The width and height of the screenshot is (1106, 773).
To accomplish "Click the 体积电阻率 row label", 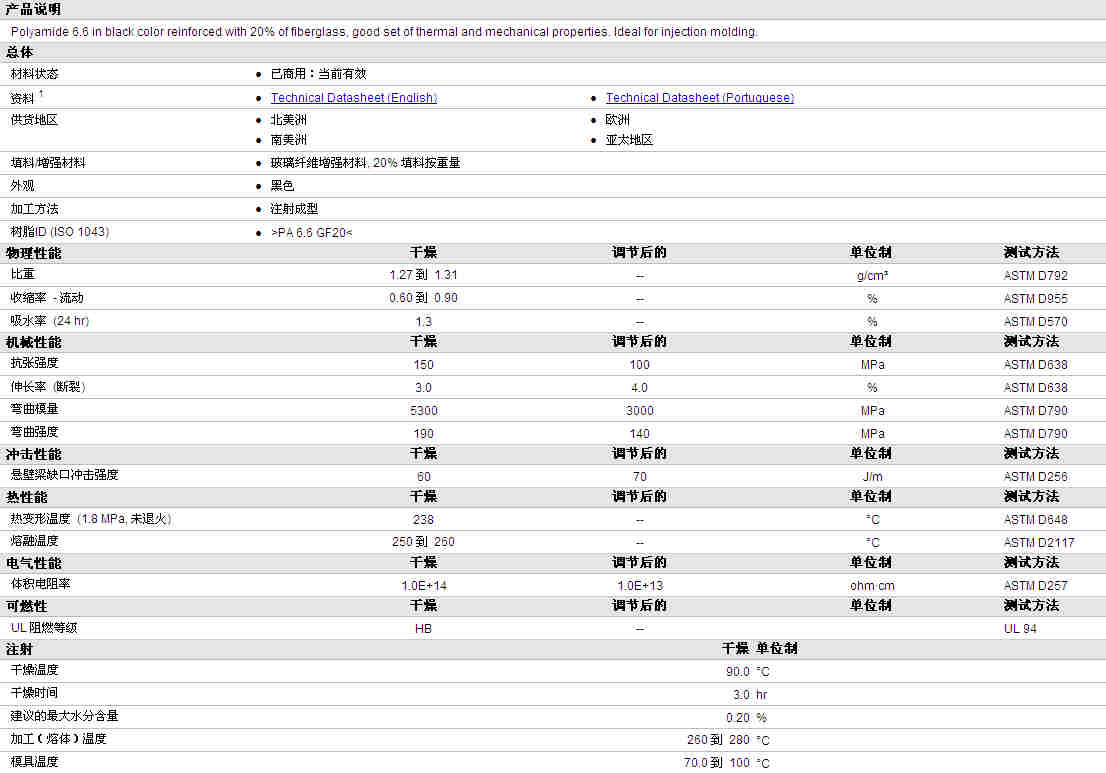I will click(x=40, y=584).
